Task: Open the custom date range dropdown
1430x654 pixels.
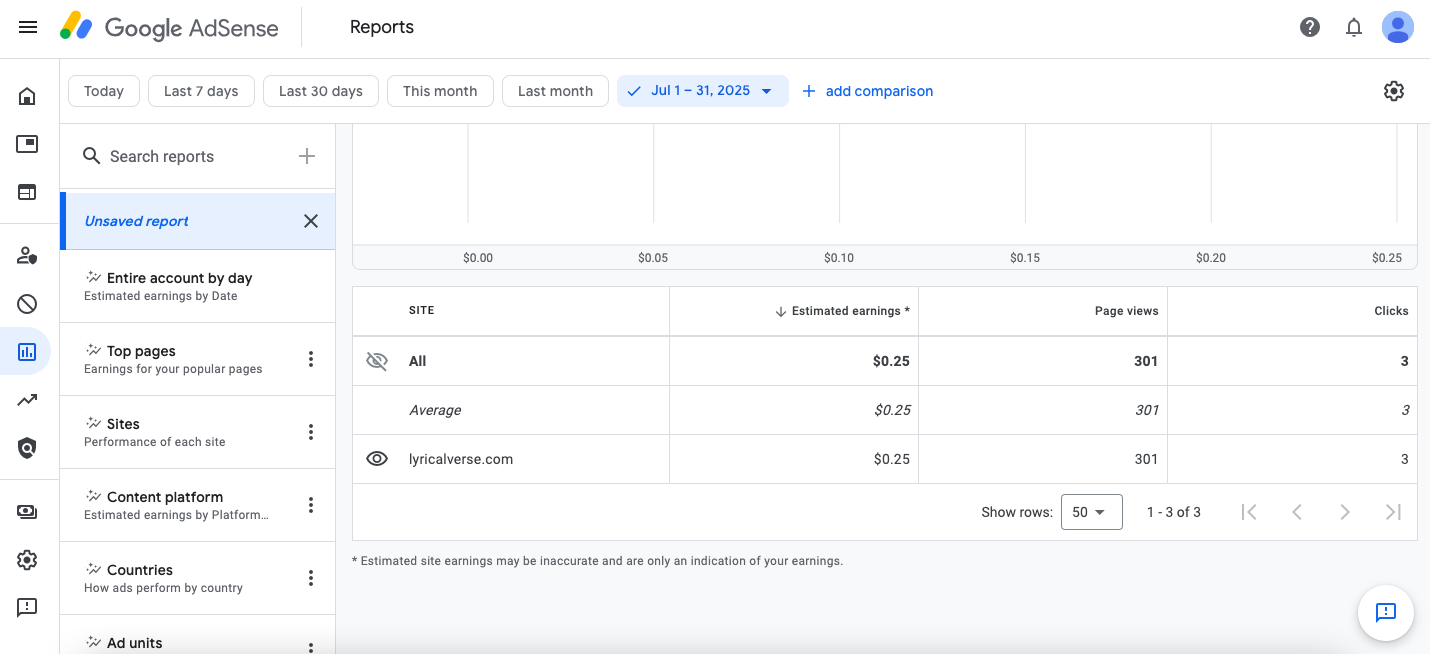Action: point(703,91)
